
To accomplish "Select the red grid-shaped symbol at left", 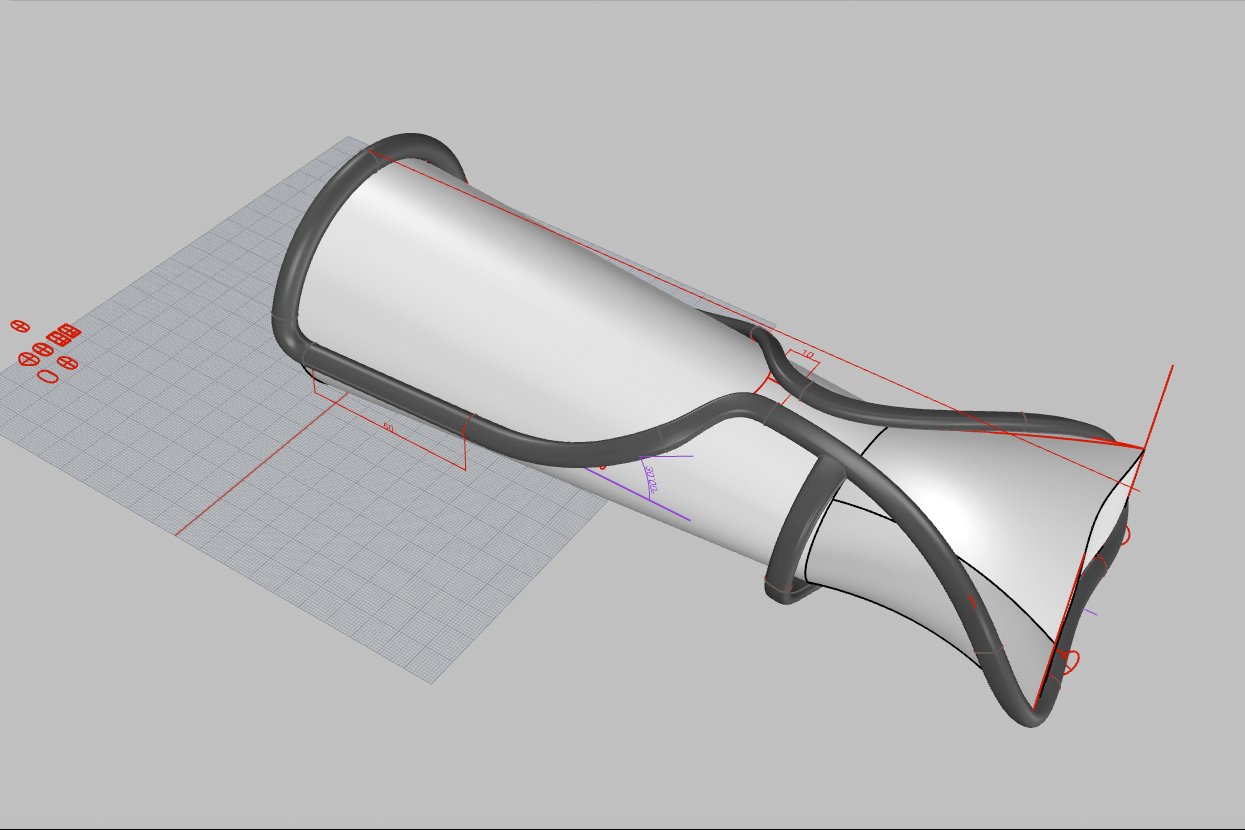I will (65, 333).
